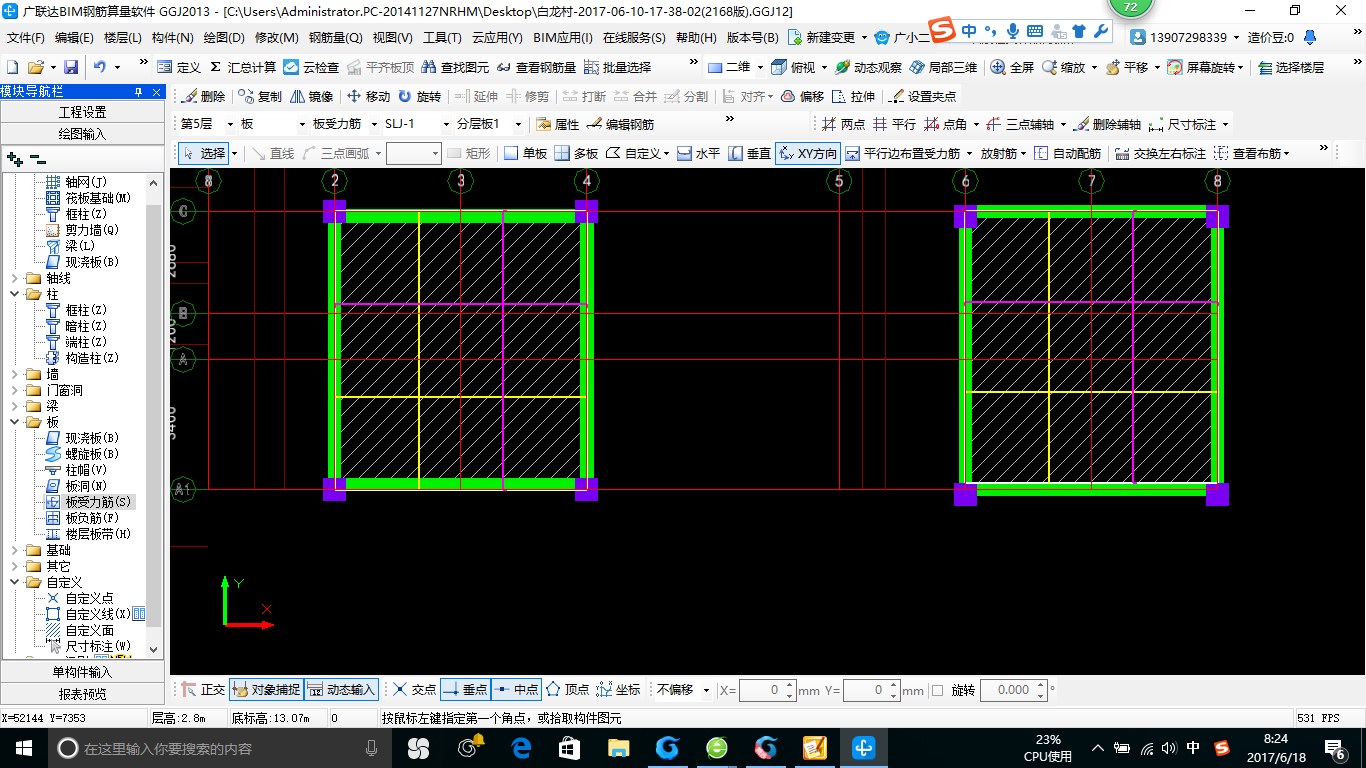Expand the 轴线 tree folder
Image resolution: width=1366 pixels, height=768 pixels.
pos(14,278)
